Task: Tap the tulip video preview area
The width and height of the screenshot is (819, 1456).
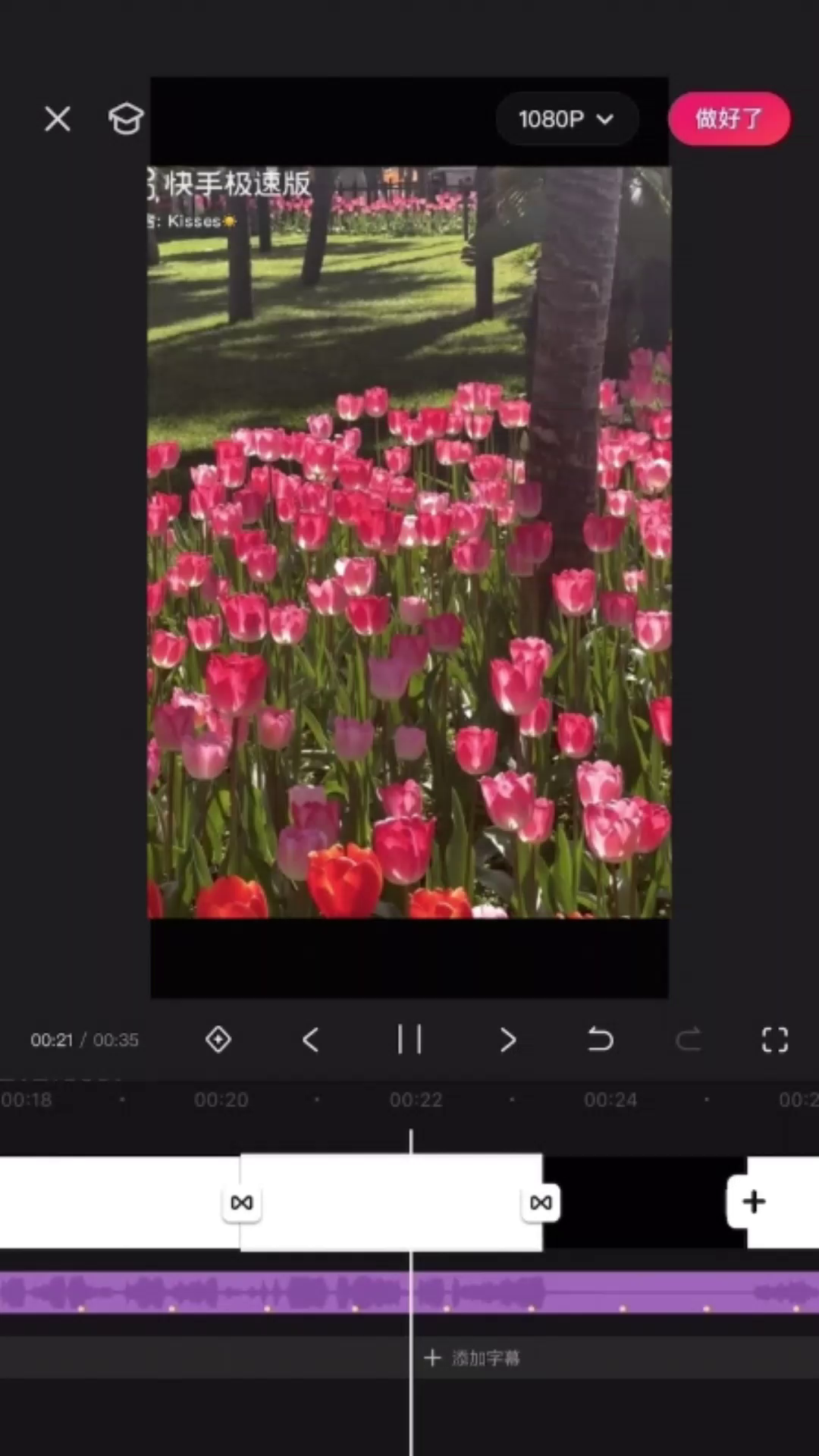Action: point(409,542)
